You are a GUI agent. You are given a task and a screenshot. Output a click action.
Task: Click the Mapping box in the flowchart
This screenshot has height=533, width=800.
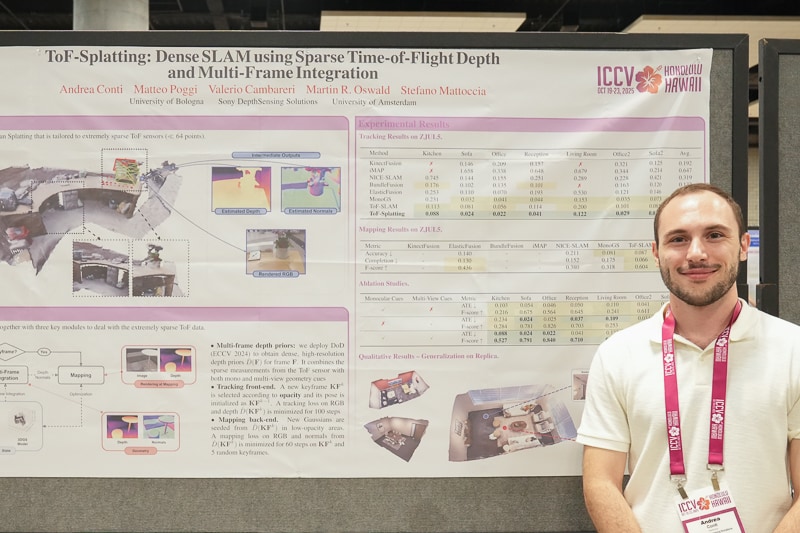tap(80, 375)
